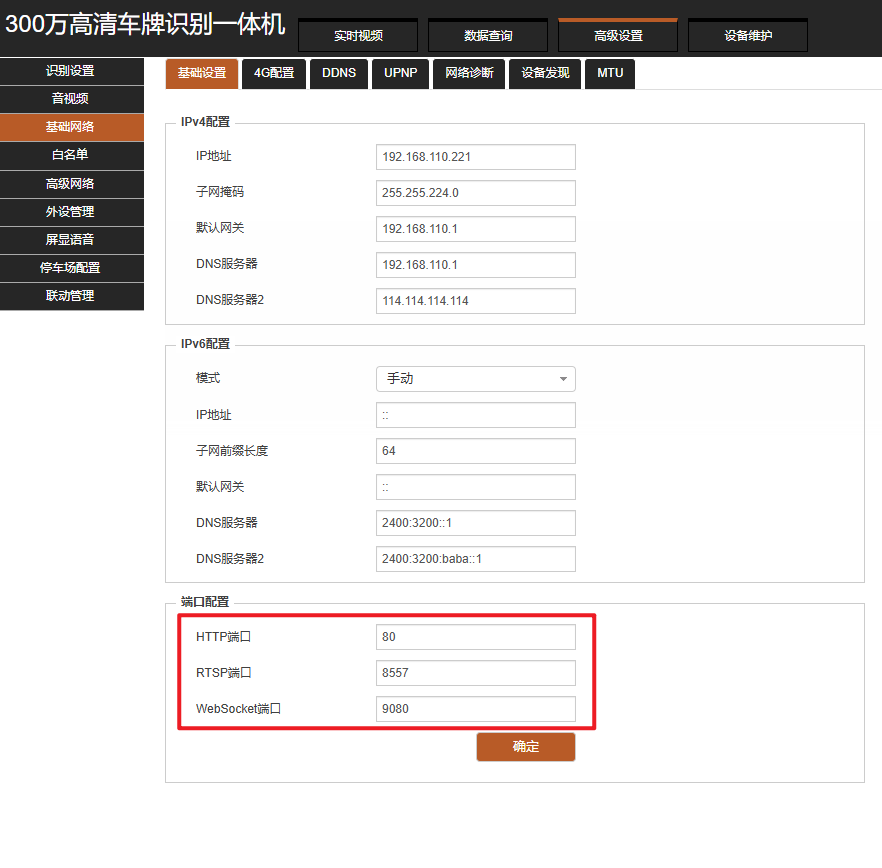Viewport: 882px width, 868px height.
Task: Select the 基础设置 sub-tab
Action: point(202,74)
